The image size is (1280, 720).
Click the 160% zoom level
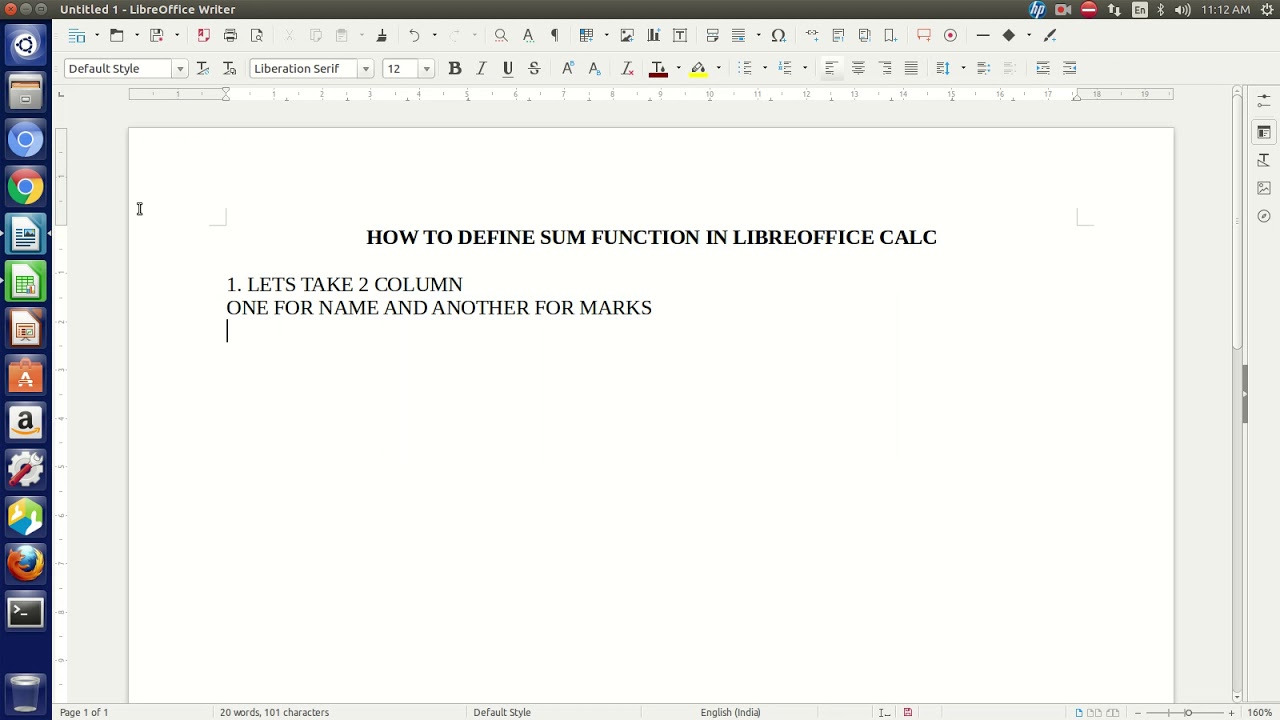coord(1259,712)
